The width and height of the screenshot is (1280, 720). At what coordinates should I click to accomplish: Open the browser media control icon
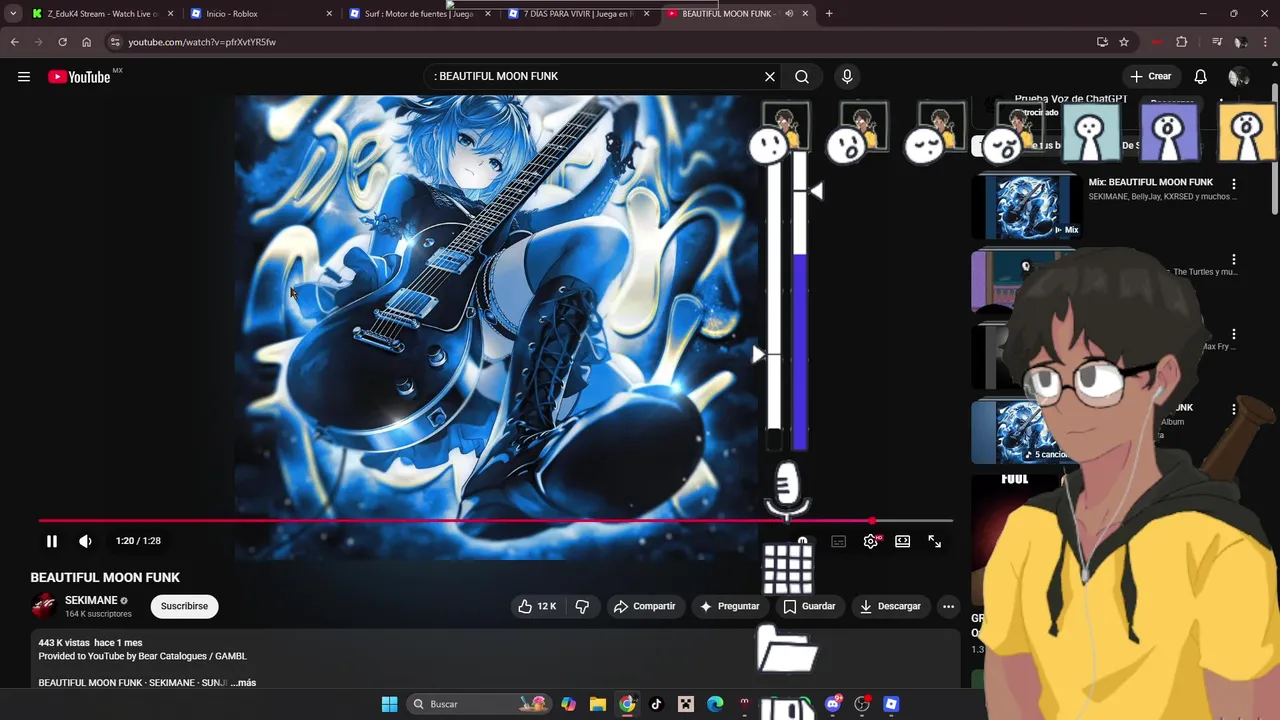(1217, 42)
